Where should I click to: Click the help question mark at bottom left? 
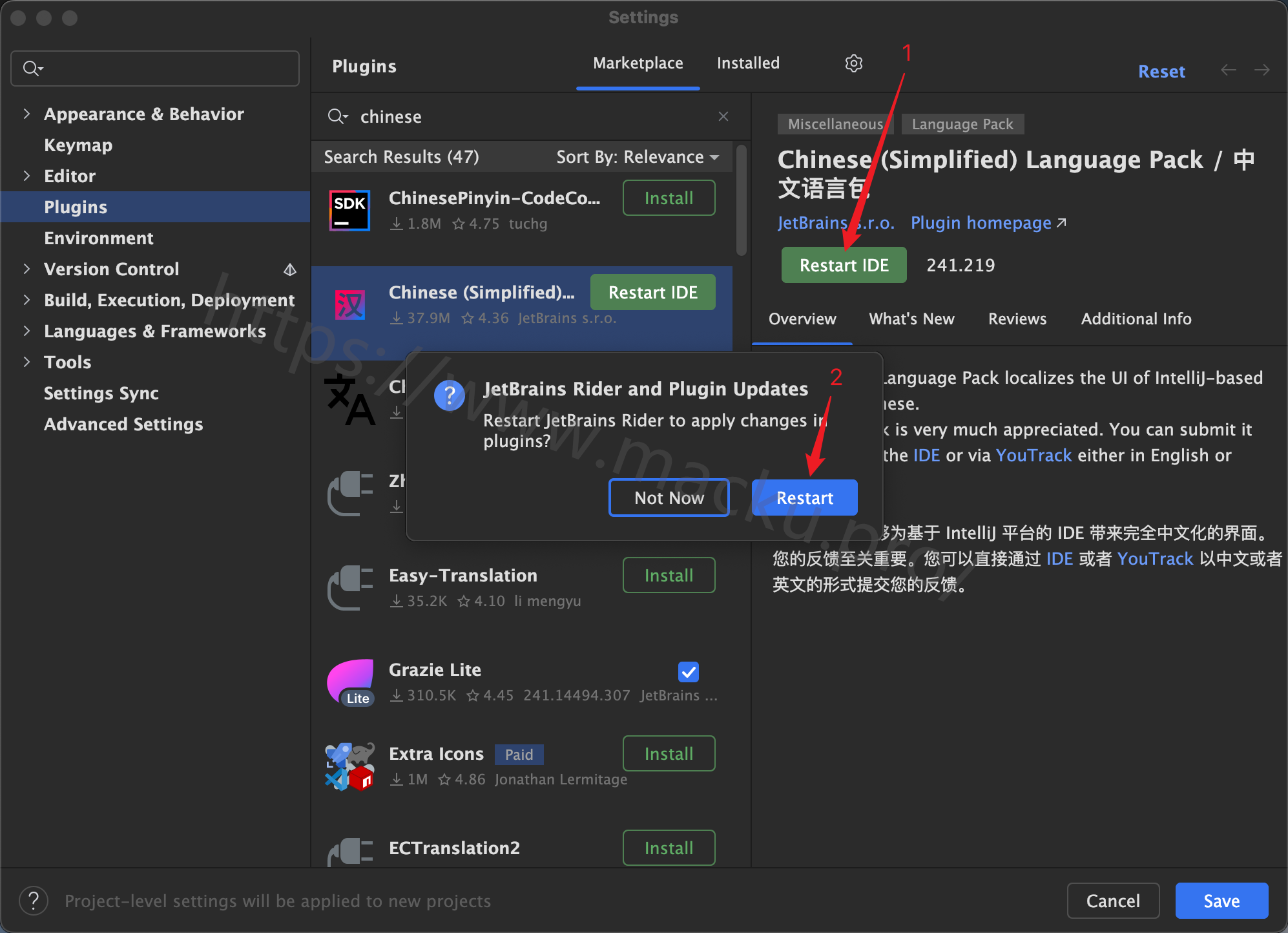pyautogui.click(x=34, y=901)
